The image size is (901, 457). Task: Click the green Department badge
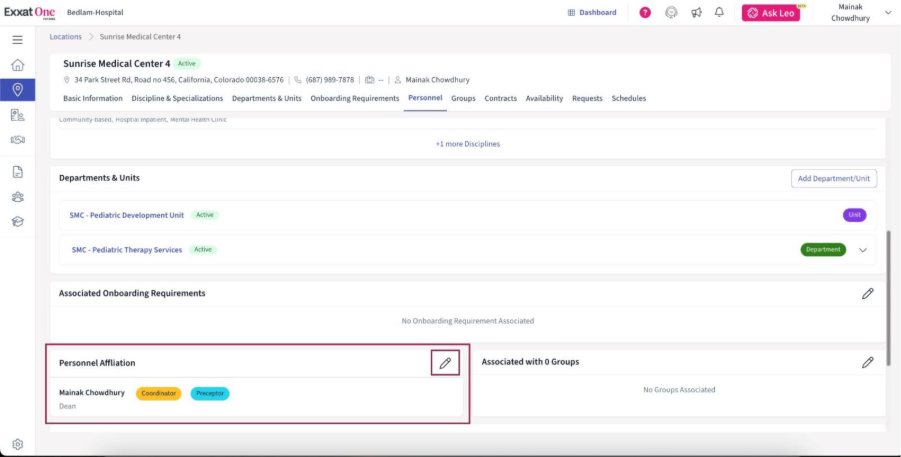pyautogui.click(x=823, y=249)
